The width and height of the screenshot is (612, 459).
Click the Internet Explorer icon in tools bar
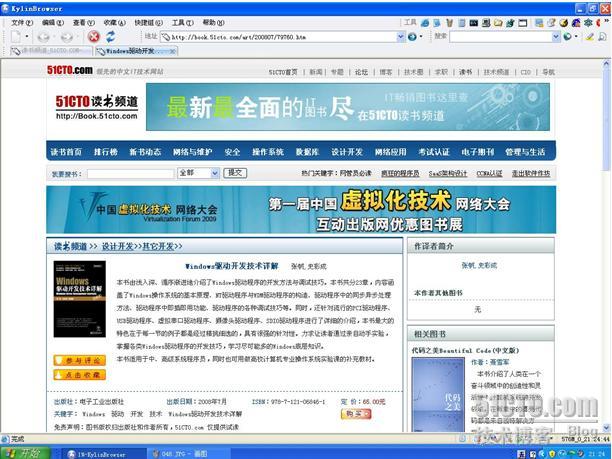point(425,23)
